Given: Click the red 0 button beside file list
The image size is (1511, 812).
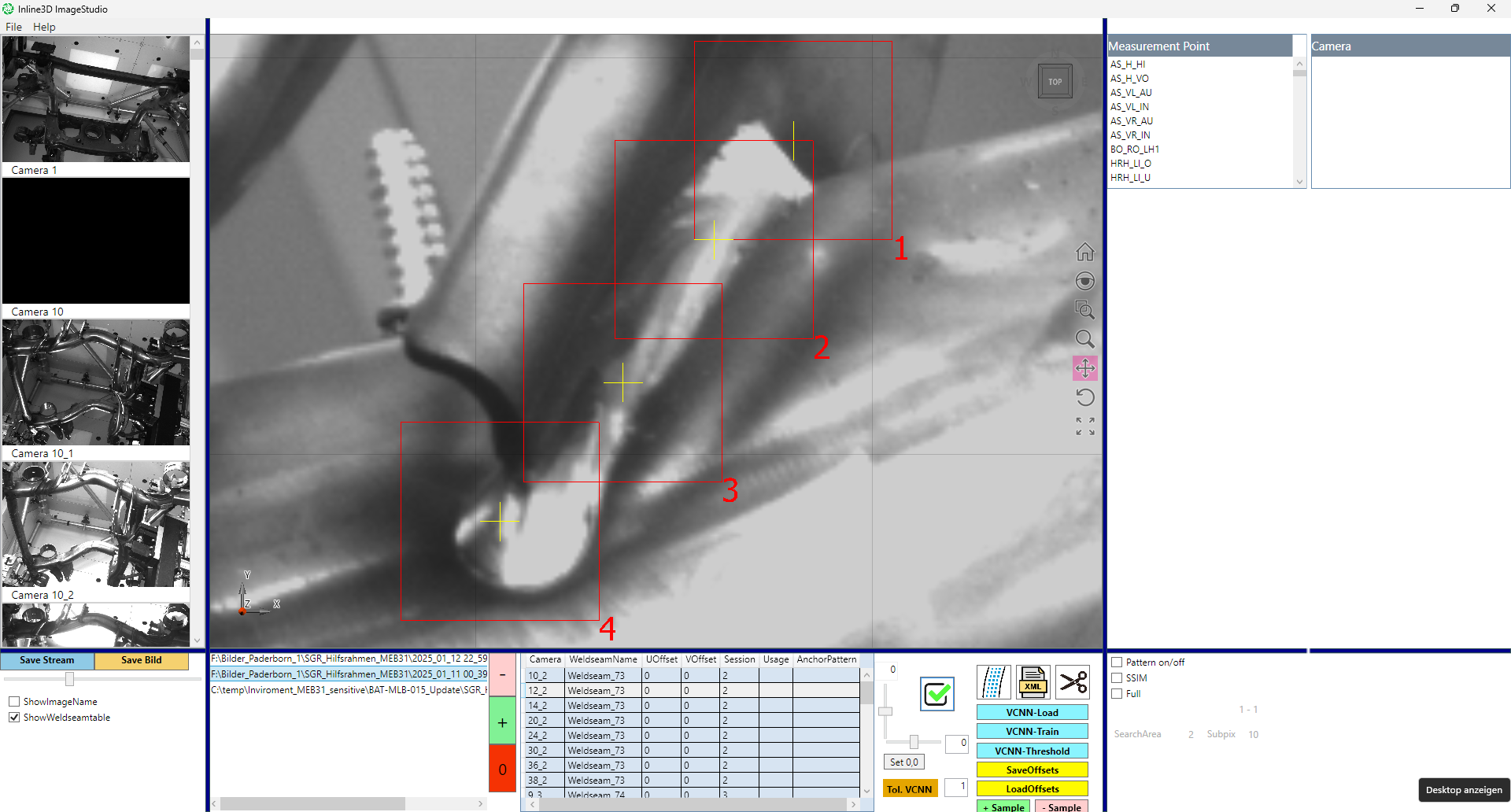Looking at the screenshot, I should point(503,769).
